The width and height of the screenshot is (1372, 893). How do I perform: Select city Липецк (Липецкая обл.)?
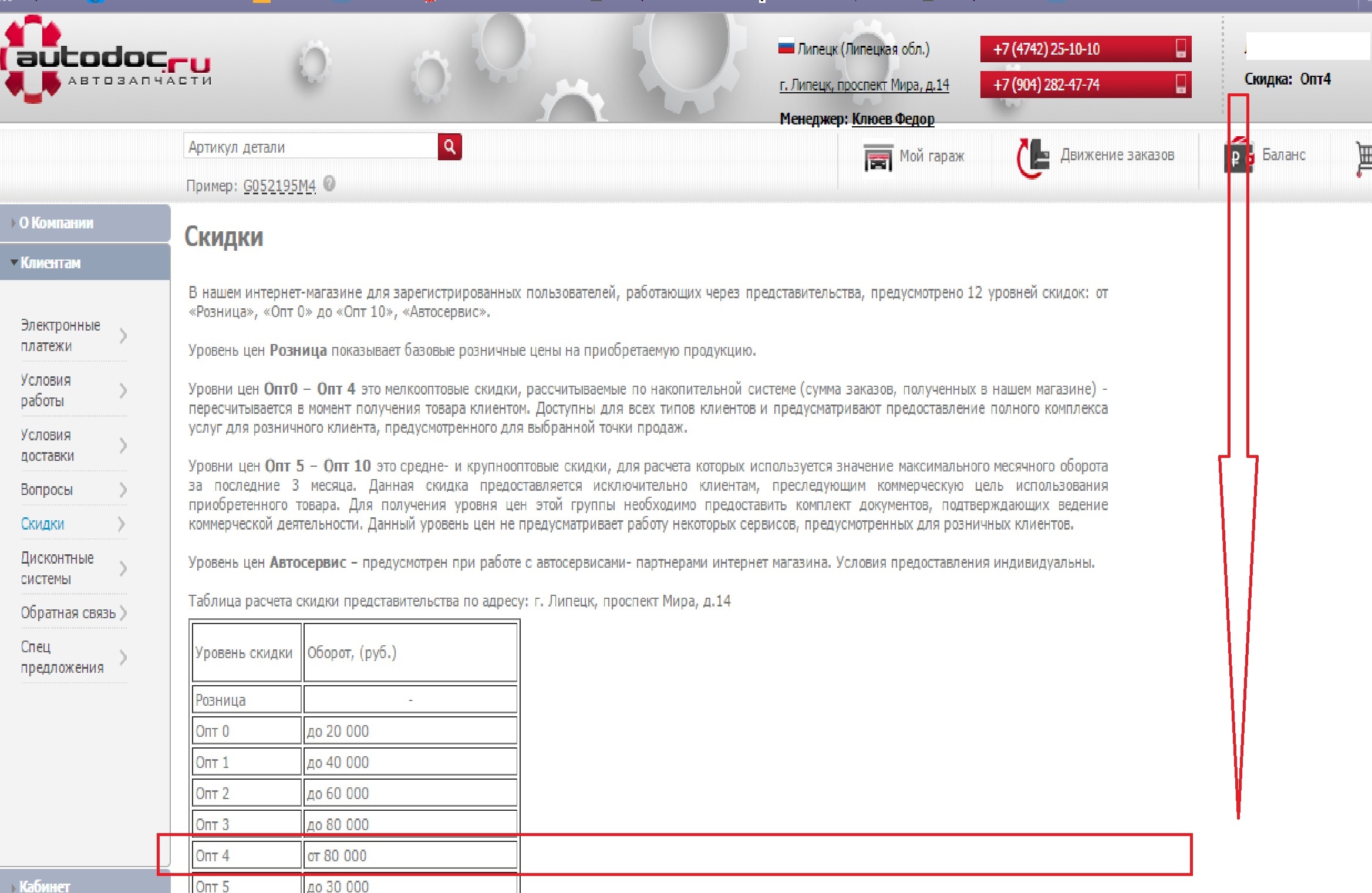pyautogui.click(x=863, y=49)
